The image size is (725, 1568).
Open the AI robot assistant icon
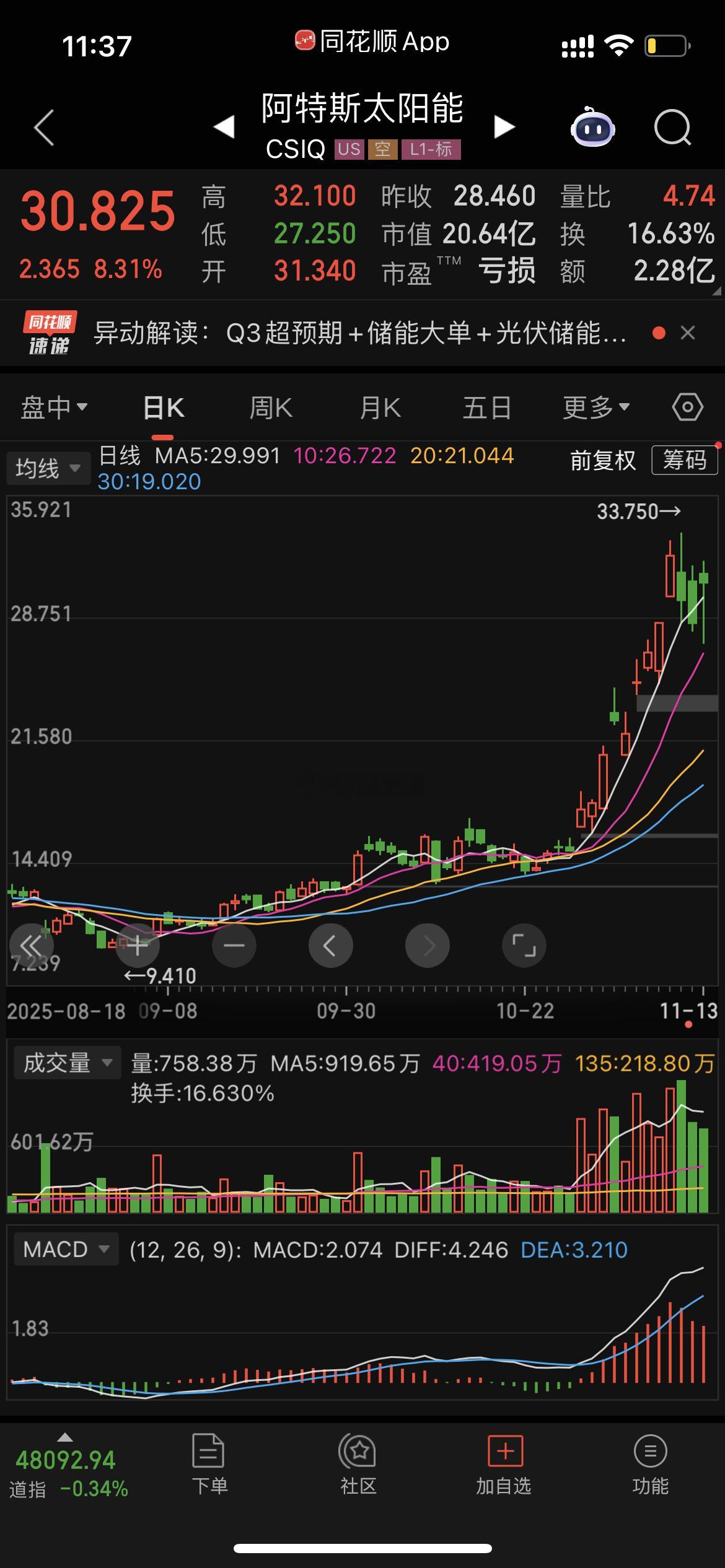[592, 127]
